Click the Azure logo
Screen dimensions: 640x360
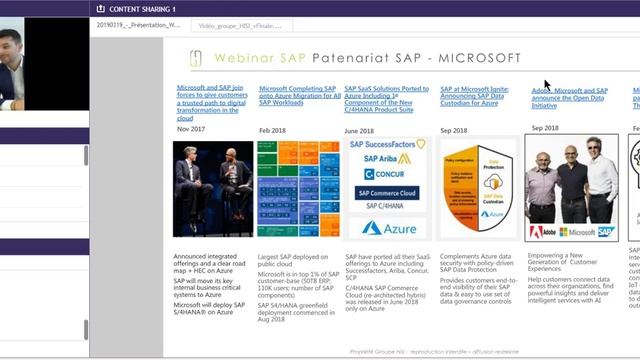[389, 229]
